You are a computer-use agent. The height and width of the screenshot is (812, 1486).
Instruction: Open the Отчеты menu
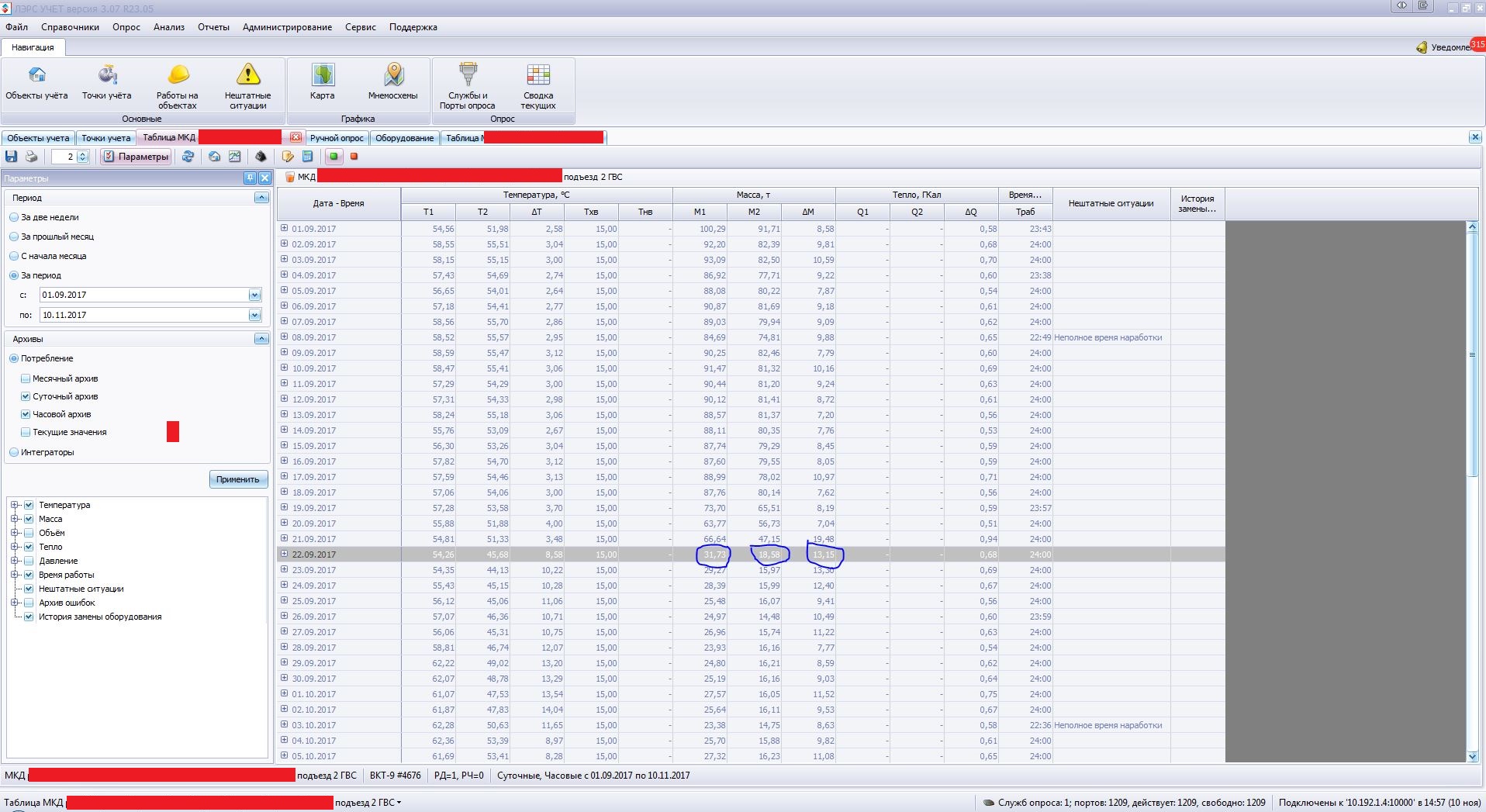[213, 27]
